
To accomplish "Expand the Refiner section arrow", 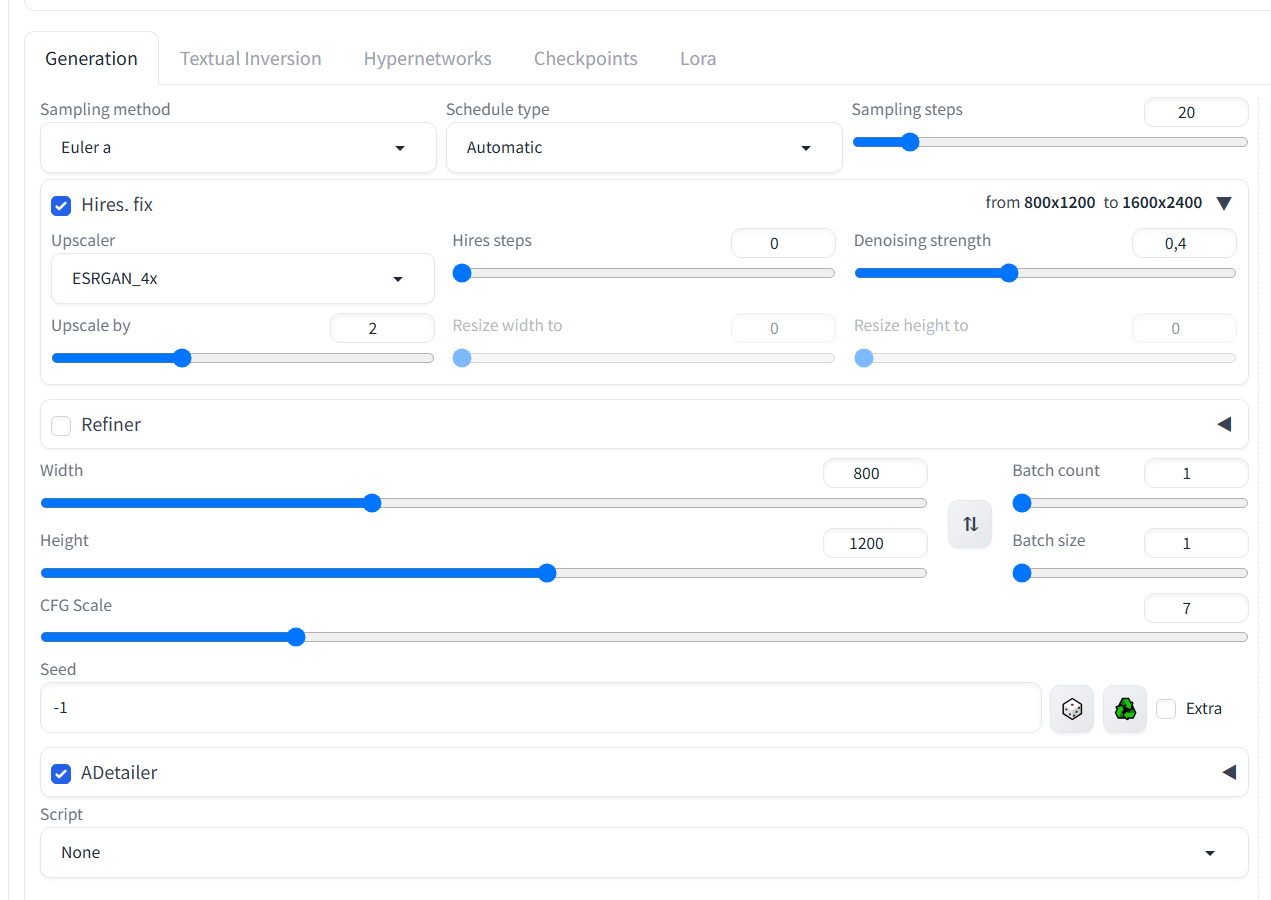I will coord(1224,425).
